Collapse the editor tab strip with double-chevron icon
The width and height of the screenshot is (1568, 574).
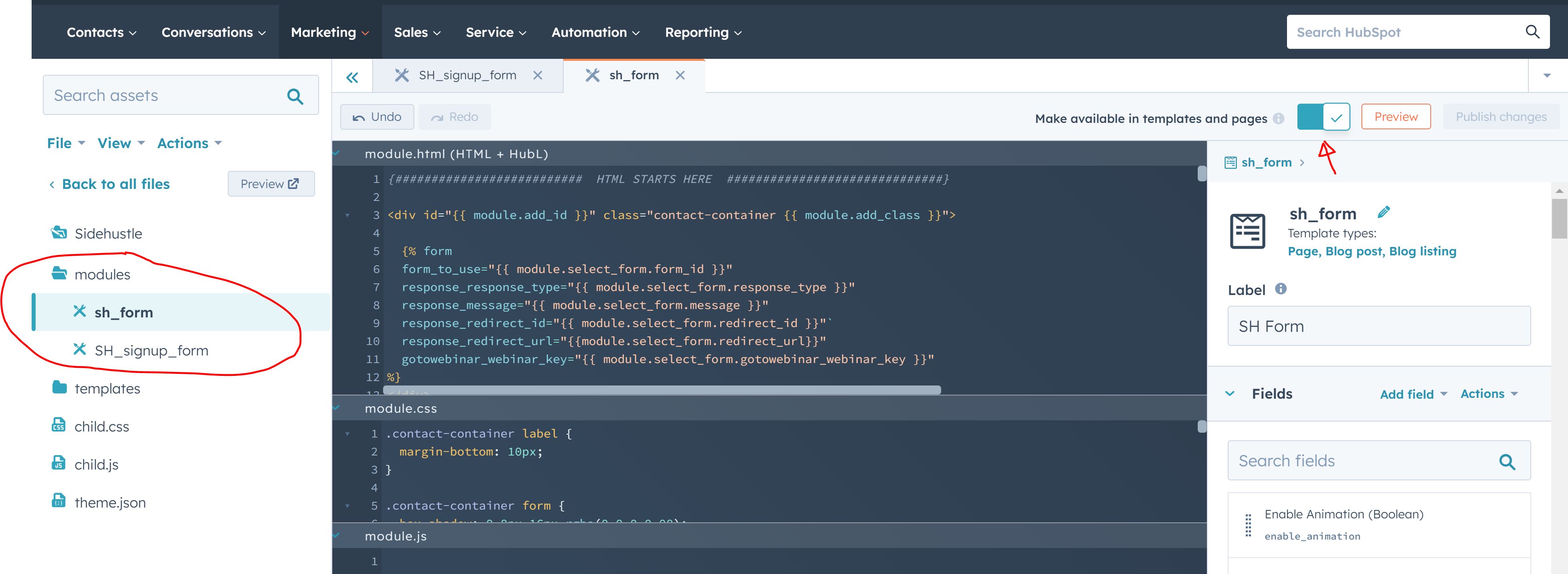[x=352, y=77]
